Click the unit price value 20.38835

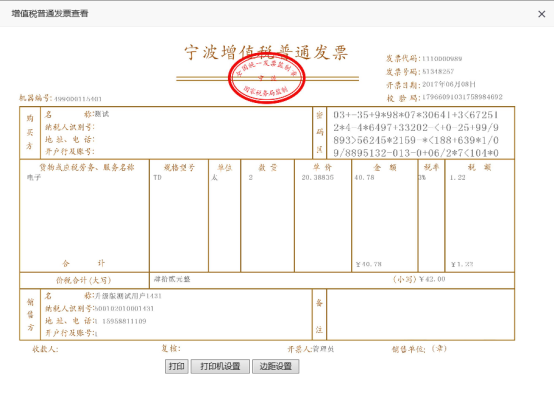tap(318, 178)
